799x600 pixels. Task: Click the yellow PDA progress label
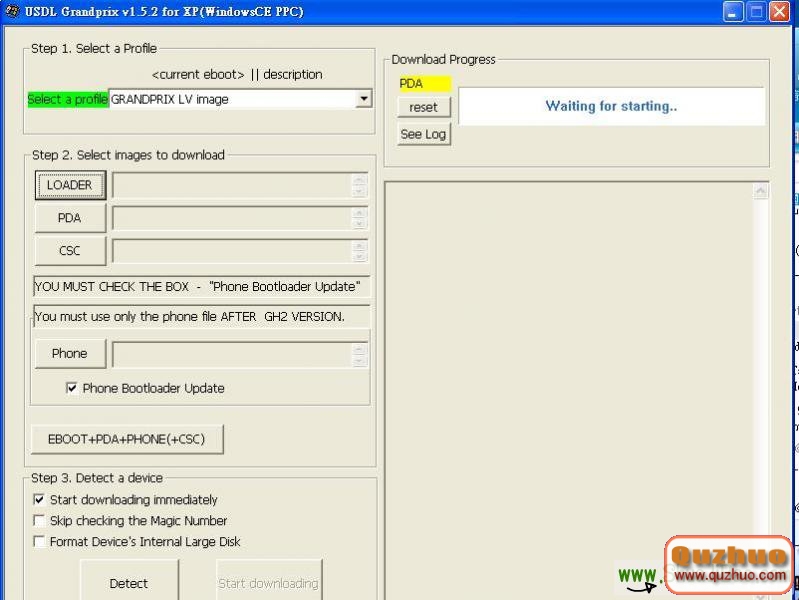click(x=425, y=84)
